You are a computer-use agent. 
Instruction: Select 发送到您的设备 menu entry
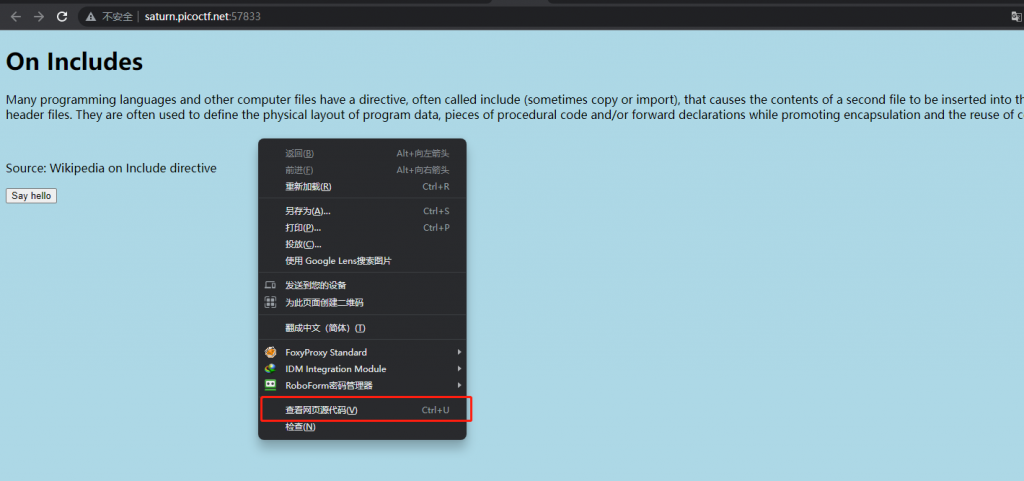[x=362, y=285]
